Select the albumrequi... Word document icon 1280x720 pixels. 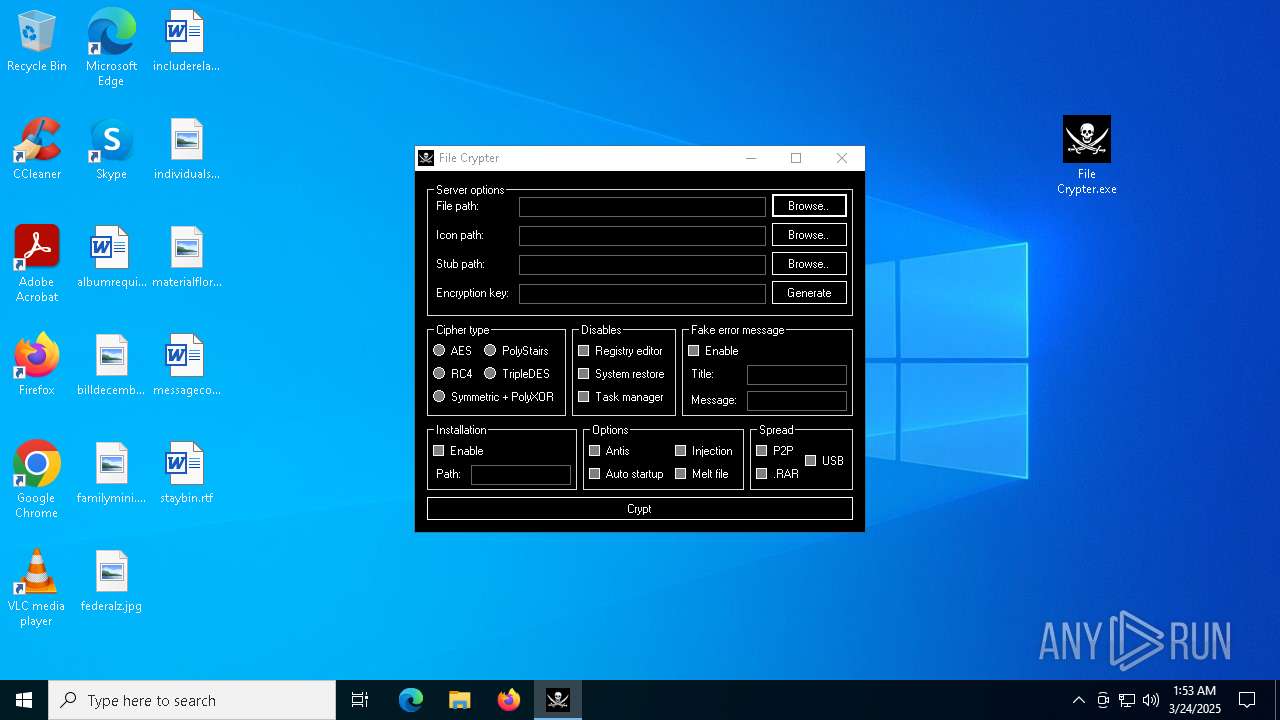[111, 257]
